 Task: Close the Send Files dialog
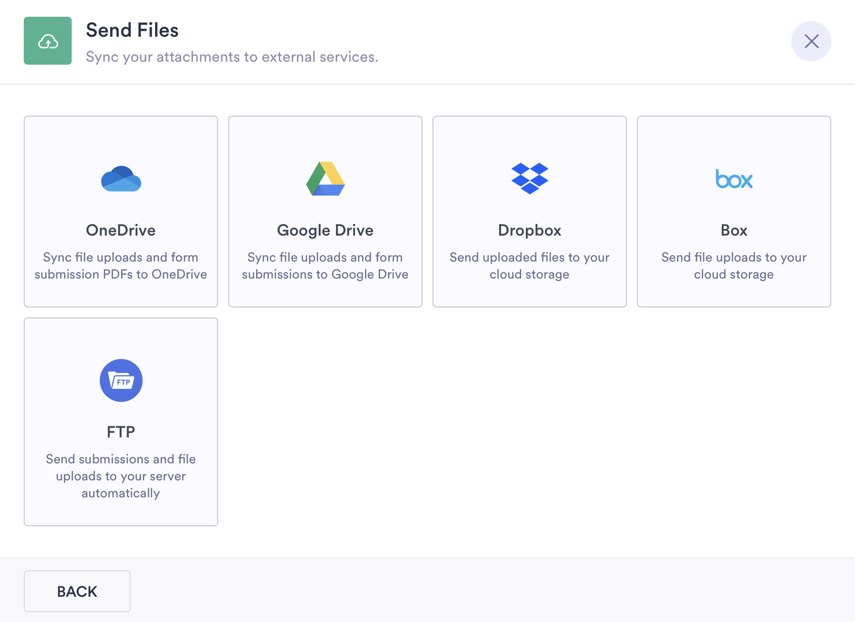811,42
